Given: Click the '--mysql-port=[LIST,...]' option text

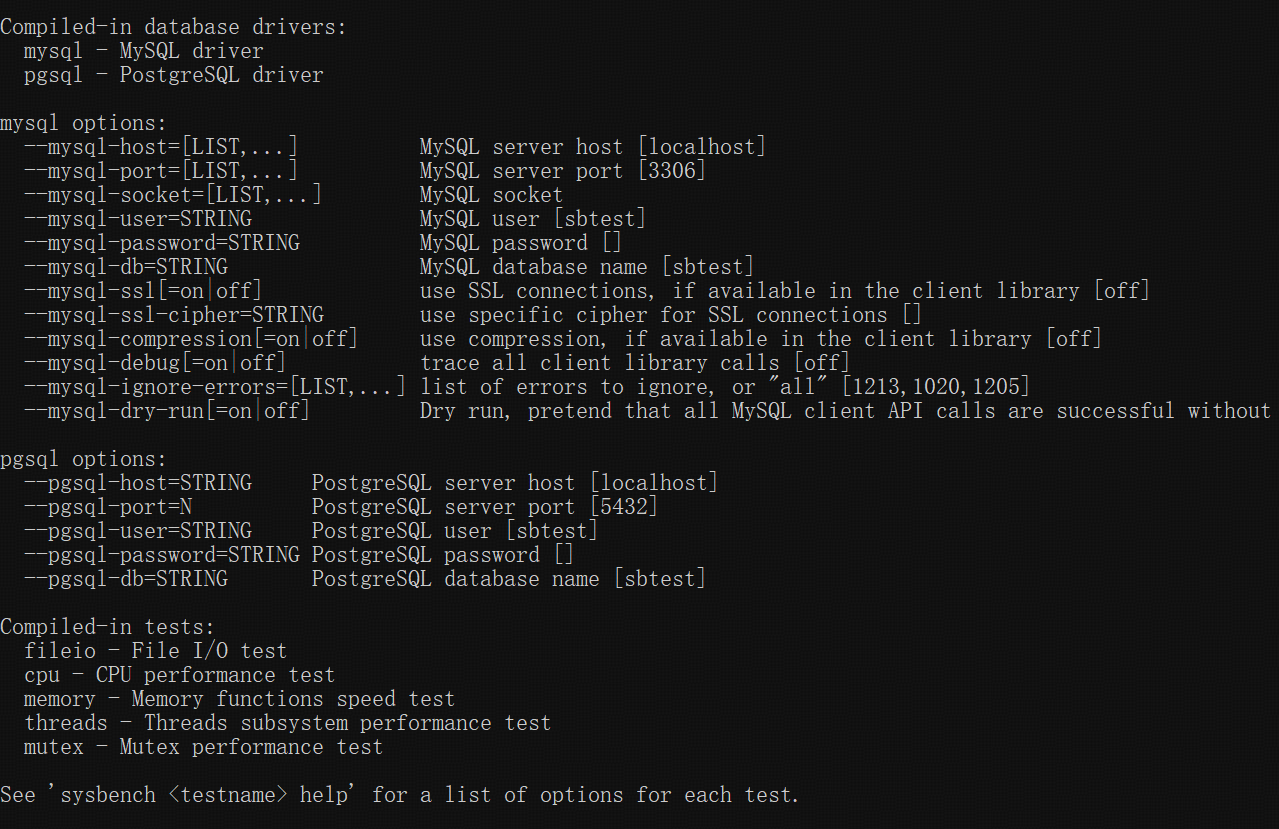Looking at the screenshot, I should (x=160, y=172).
